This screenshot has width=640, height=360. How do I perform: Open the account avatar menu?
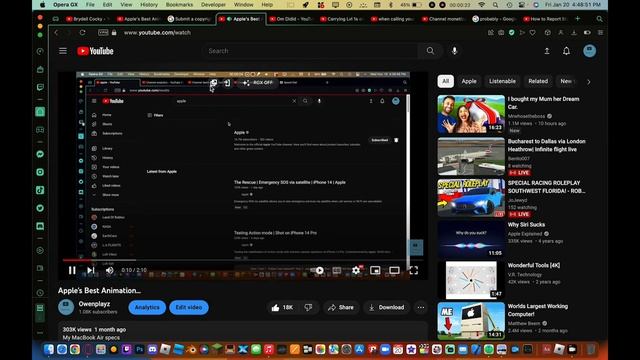(x=589, y=51)
